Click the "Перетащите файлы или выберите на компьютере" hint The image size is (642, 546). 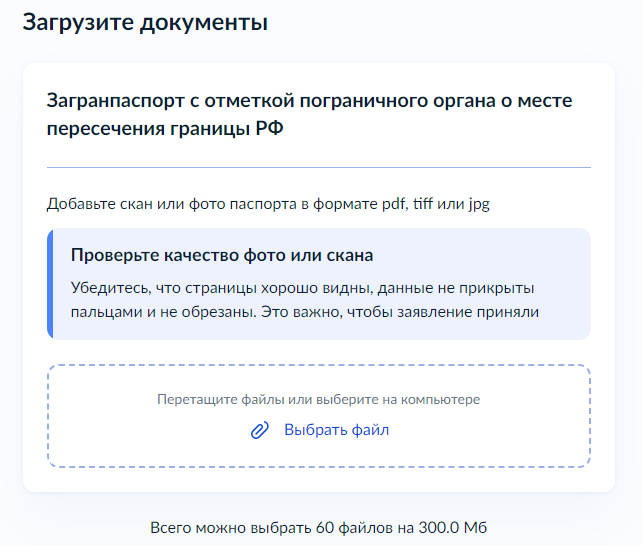coord(318,400)
